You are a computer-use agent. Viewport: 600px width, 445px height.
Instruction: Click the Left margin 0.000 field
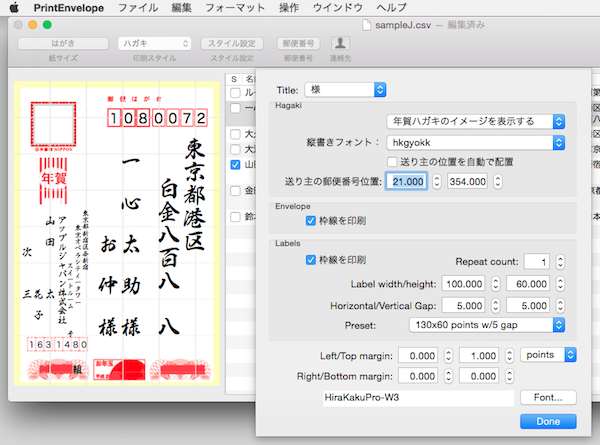click(x=418, y=356)
